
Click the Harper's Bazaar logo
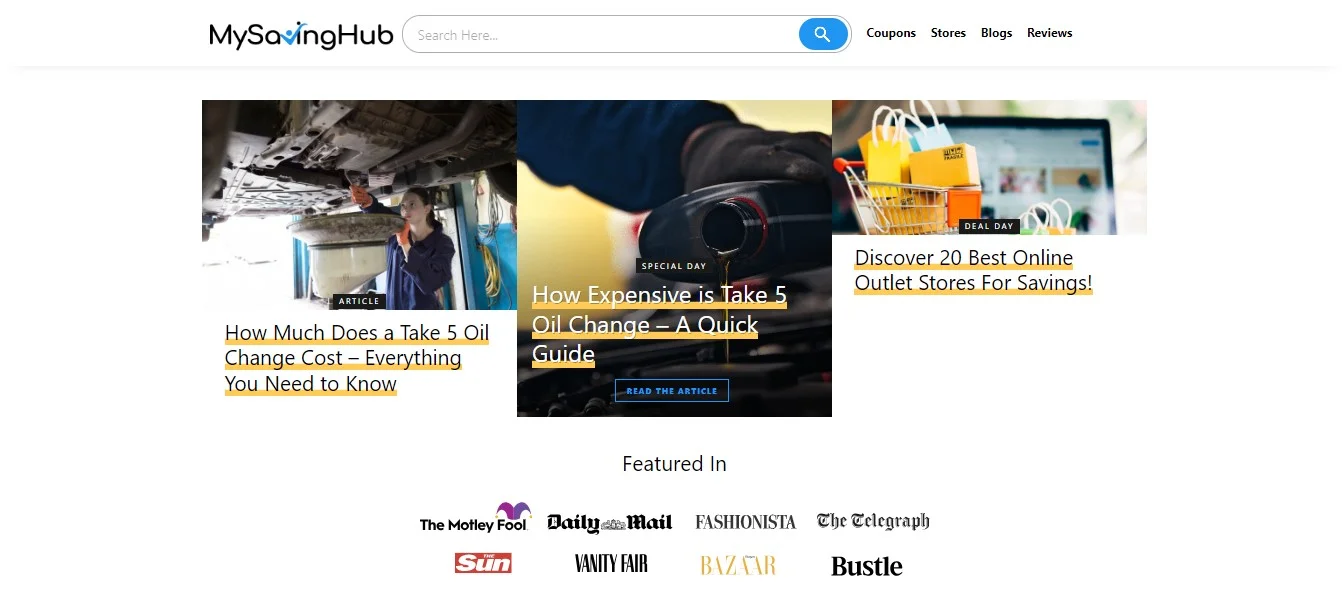(x=738, y=566)
